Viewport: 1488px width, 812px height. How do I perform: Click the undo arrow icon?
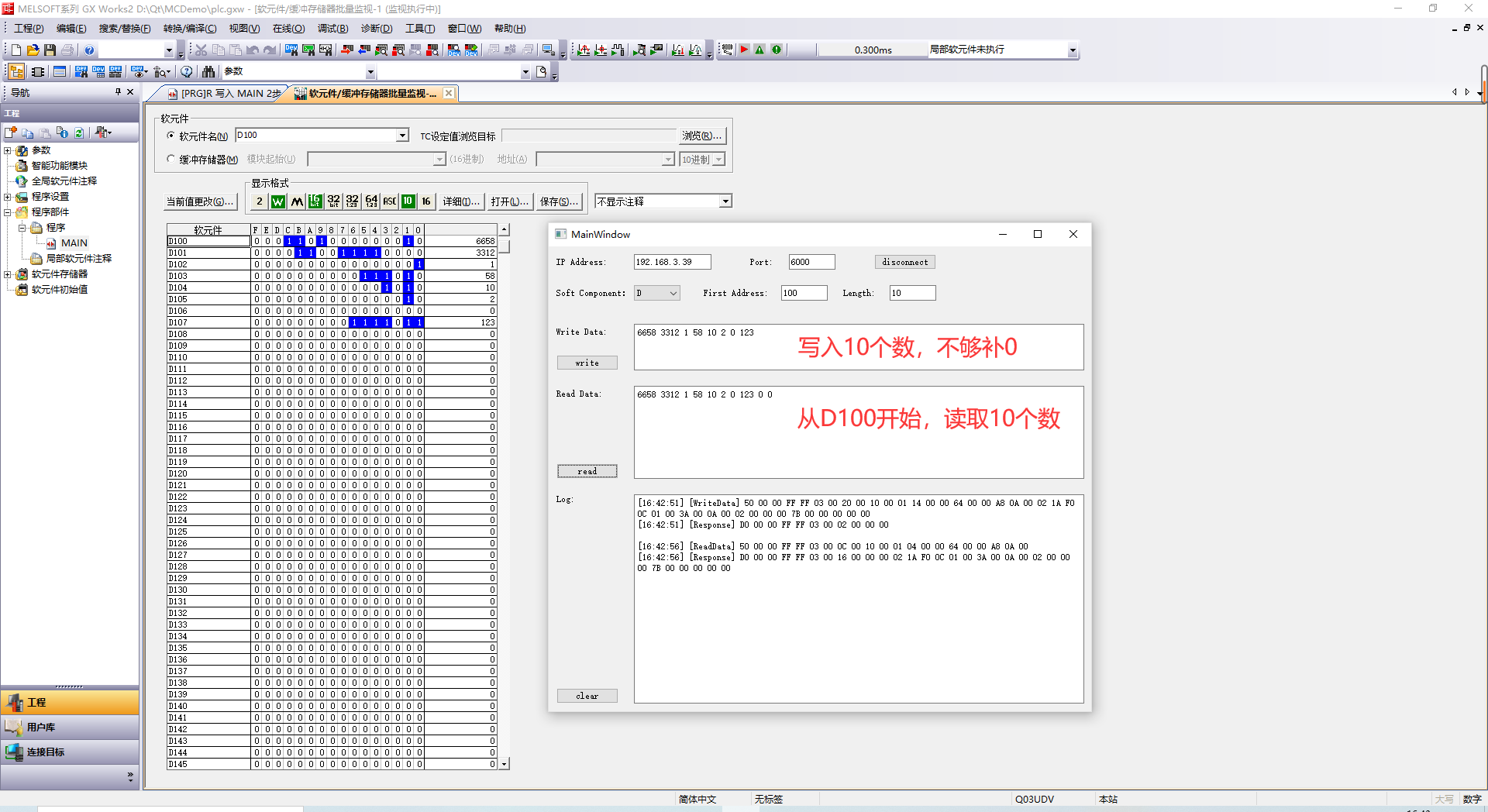click(253, 50)
